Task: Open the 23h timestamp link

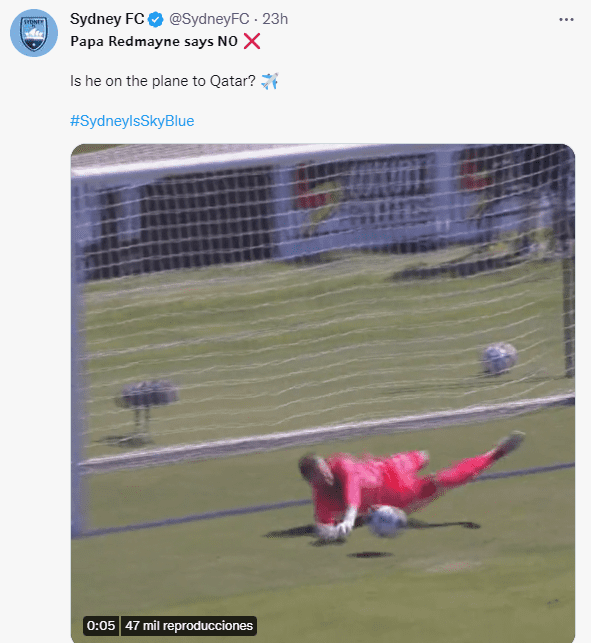Action: point(275,19)
